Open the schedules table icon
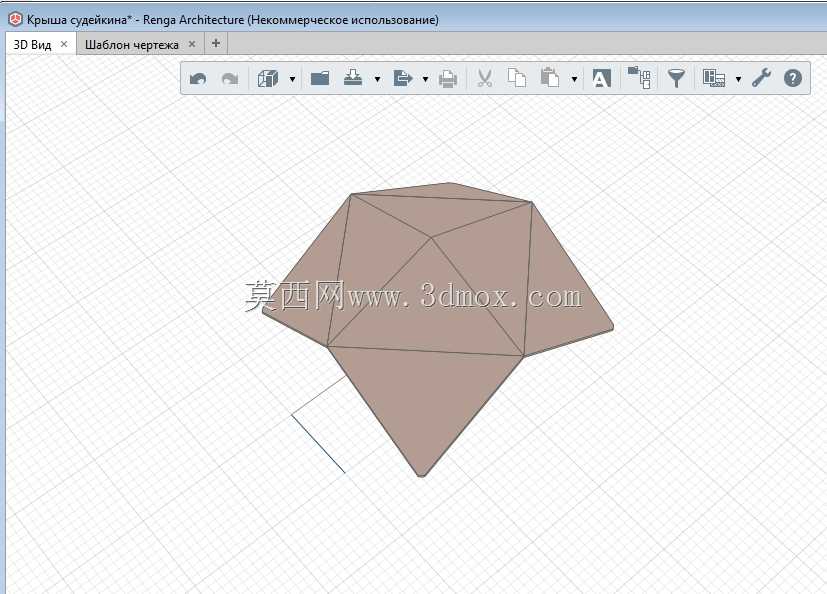The image size is (827, 594). tap(714, 78)
